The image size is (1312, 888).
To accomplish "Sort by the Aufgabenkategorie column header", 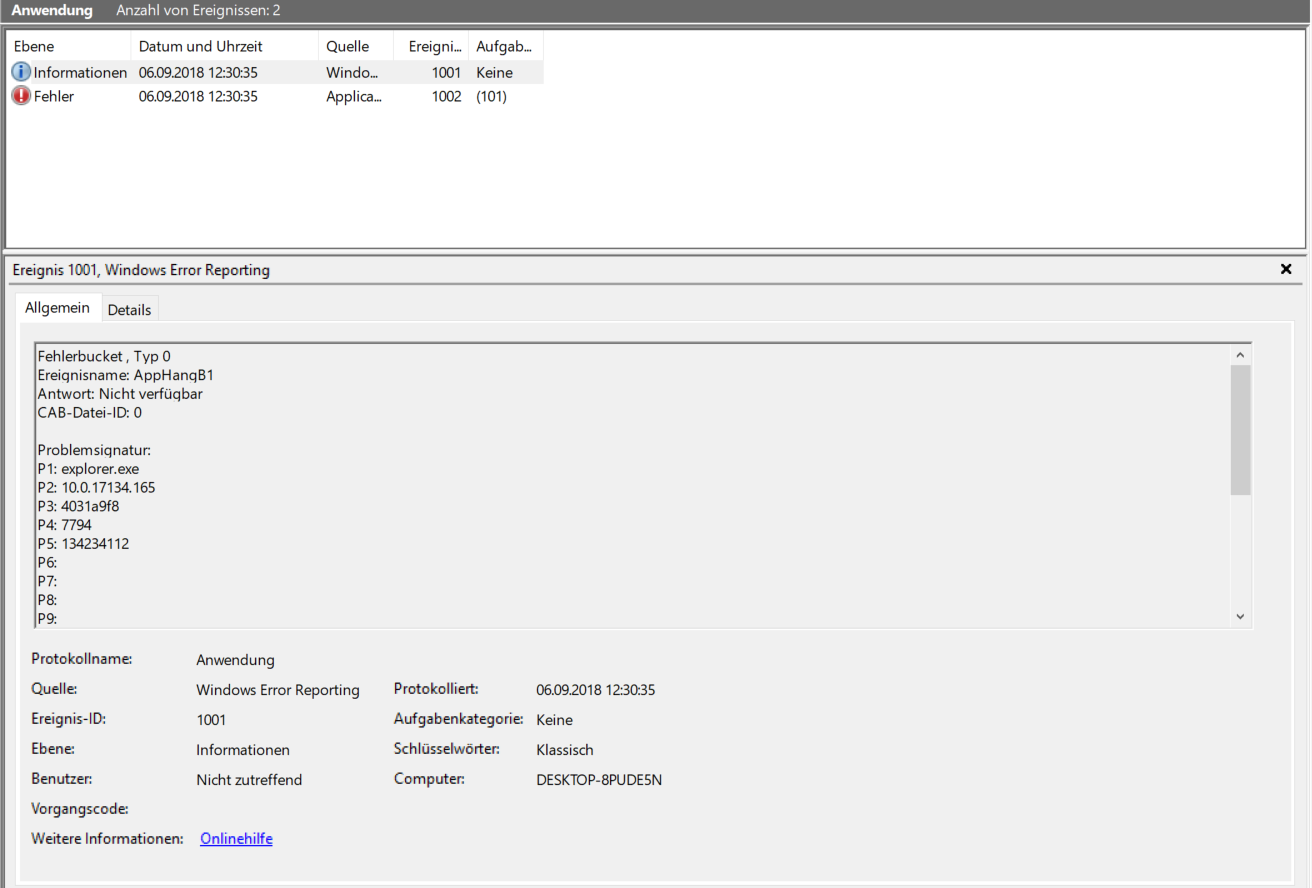I will tap(505, 47).
